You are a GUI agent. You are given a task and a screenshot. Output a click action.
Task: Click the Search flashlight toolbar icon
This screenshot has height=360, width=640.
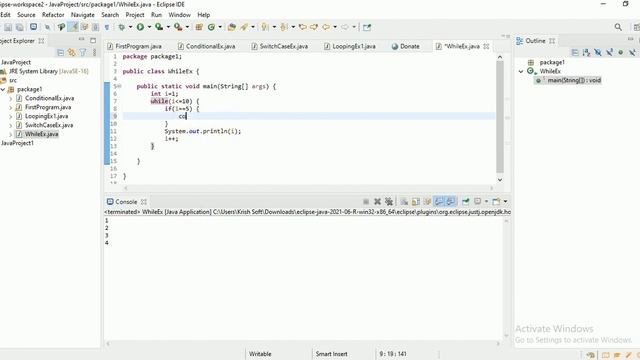click(x=244, y=27)
